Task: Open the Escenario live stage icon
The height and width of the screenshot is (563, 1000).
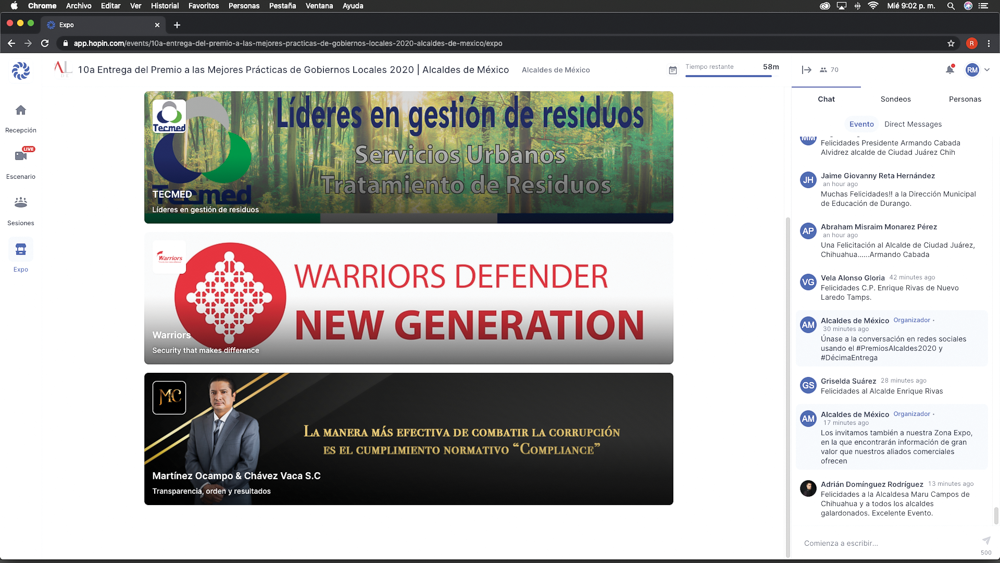Action: 21,155
